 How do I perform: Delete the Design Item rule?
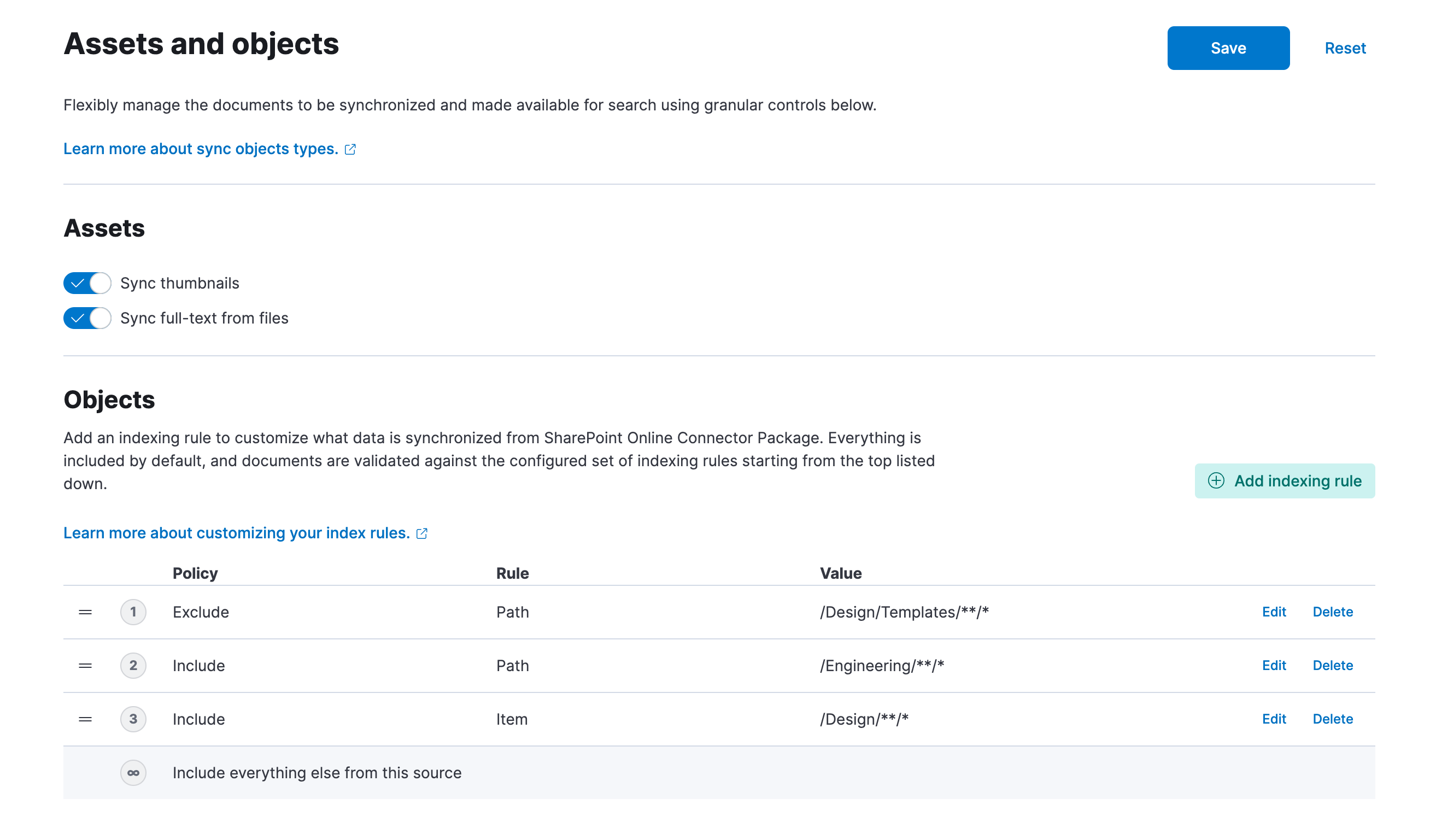click(x=1333, y=719)
